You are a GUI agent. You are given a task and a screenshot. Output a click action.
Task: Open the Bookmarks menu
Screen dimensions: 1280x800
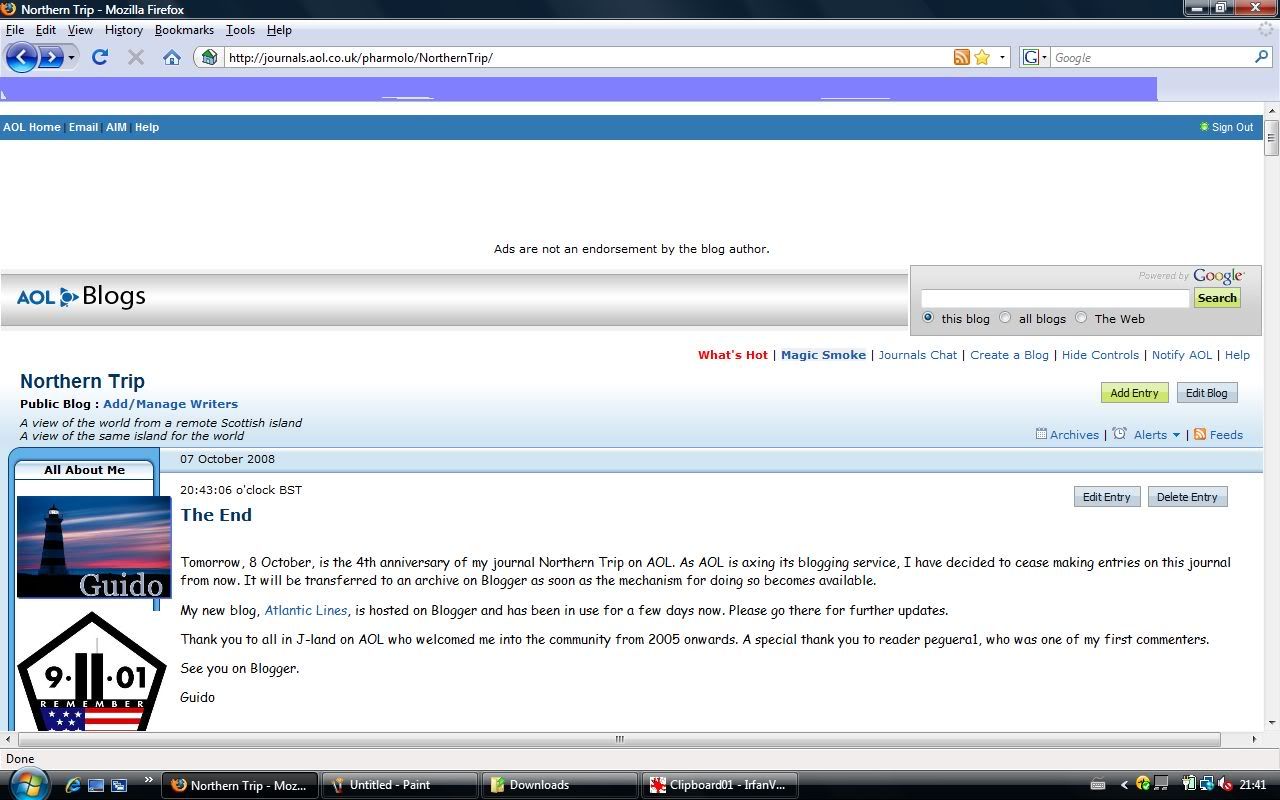point(184,30)
